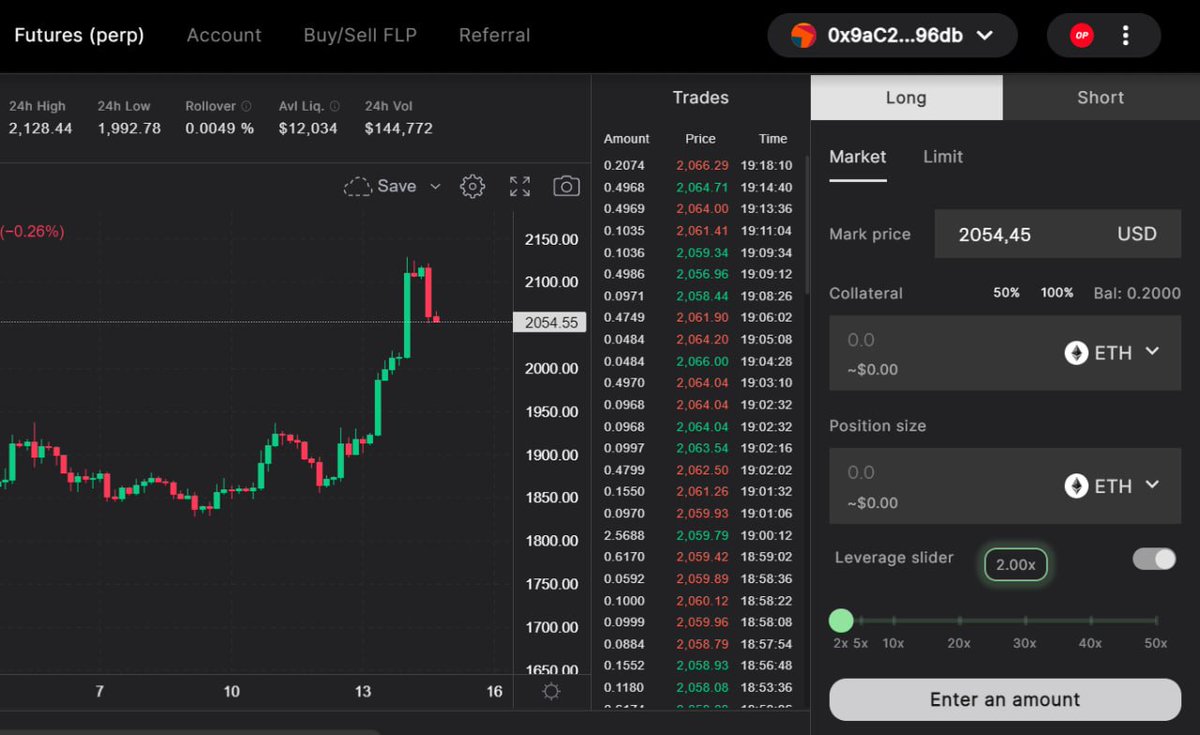This screenshot has height=735, width=1200.
Task: Select Market order type tab
Action: click(858, 157)
